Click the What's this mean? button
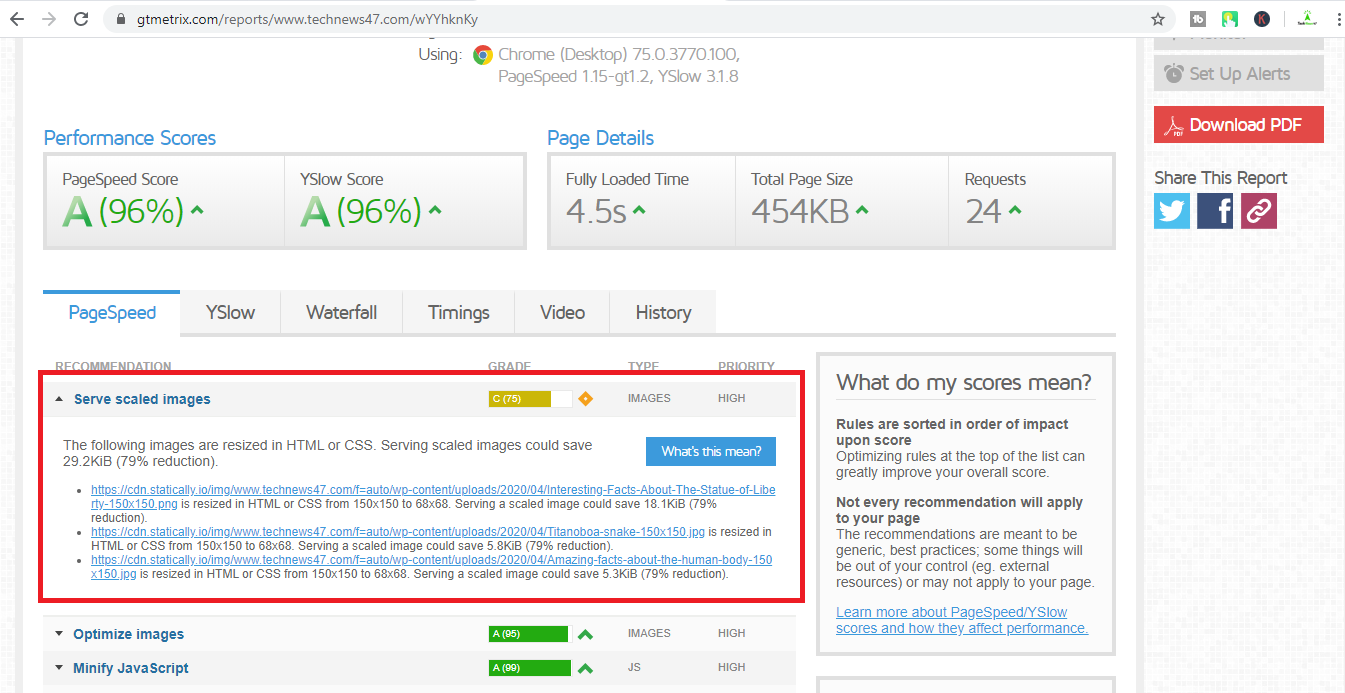 point(711,451)
